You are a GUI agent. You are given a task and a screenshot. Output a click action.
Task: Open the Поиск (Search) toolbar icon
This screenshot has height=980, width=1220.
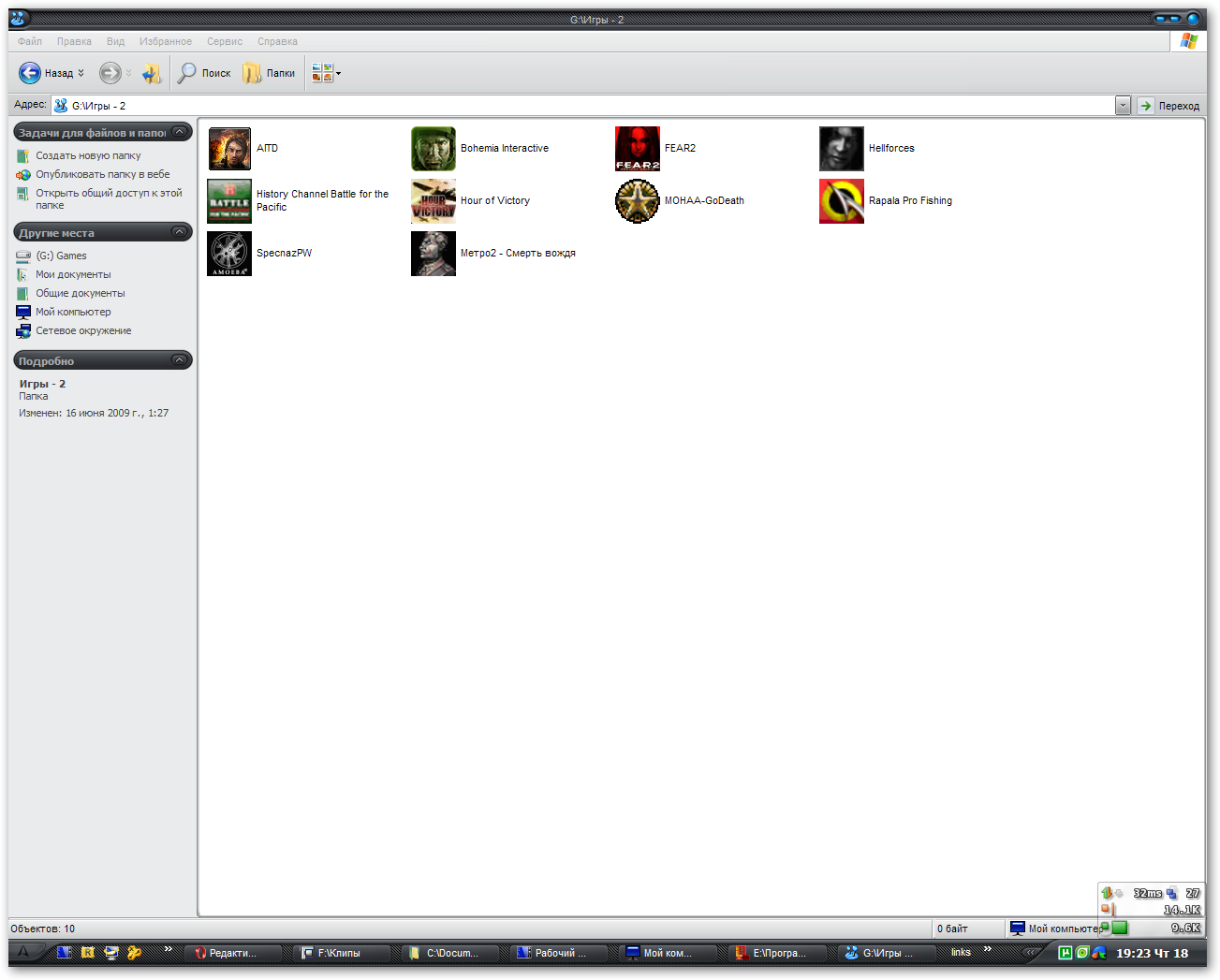click(204, 72)
